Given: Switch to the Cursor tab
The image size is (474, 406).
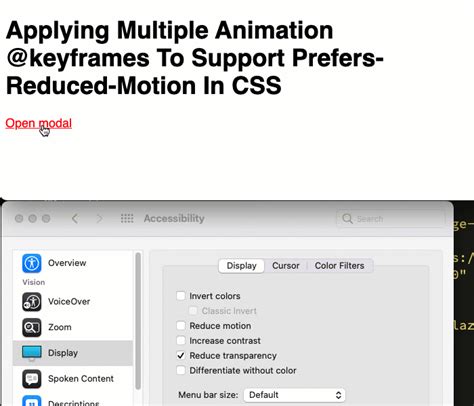Looking at the screenshot, I should click(x=286, y=266).
